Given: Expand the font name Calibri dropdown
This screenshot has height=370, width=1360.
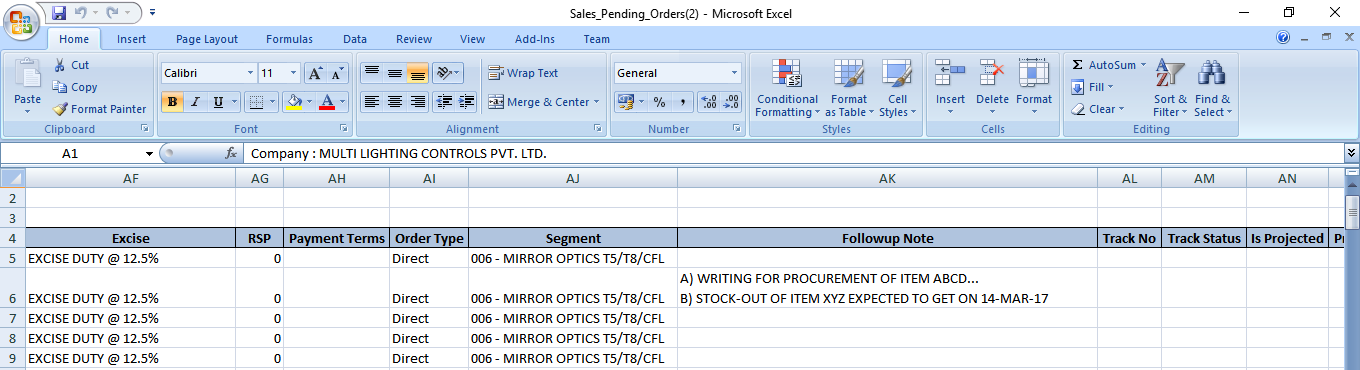Looking at the screenshot, I should point(250,73).
